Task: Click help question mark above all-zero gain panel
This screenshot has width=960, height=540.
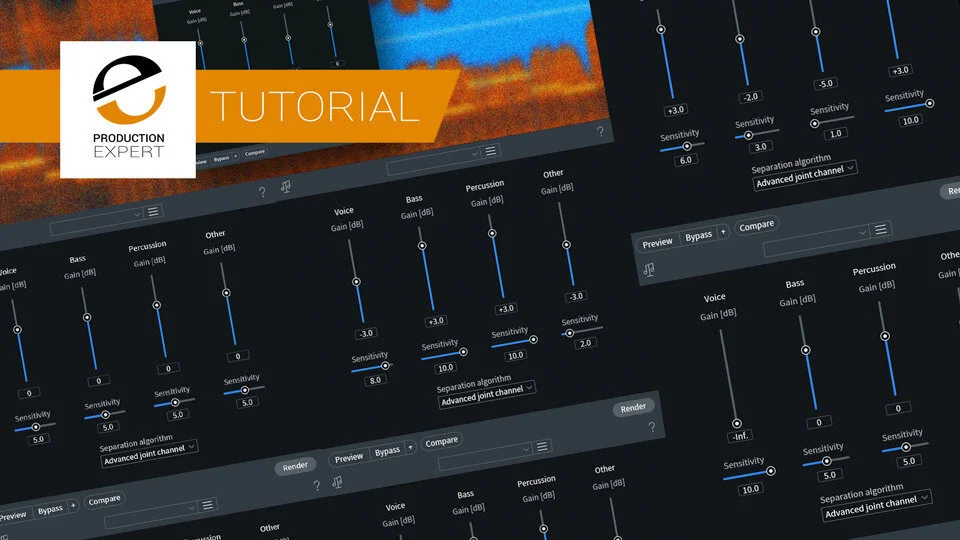Action: pos(262,192)
